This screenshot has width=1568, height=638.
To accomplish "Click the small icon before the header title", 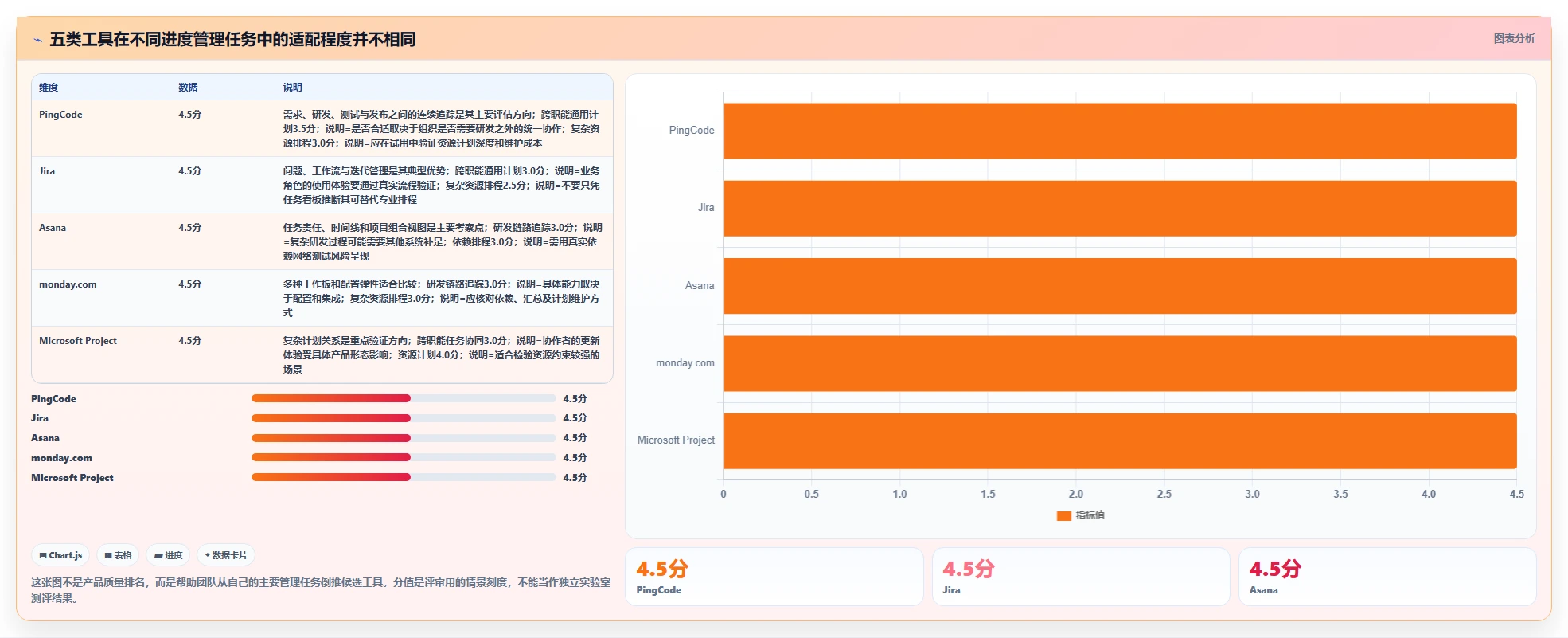I will [x=37, y=40].
